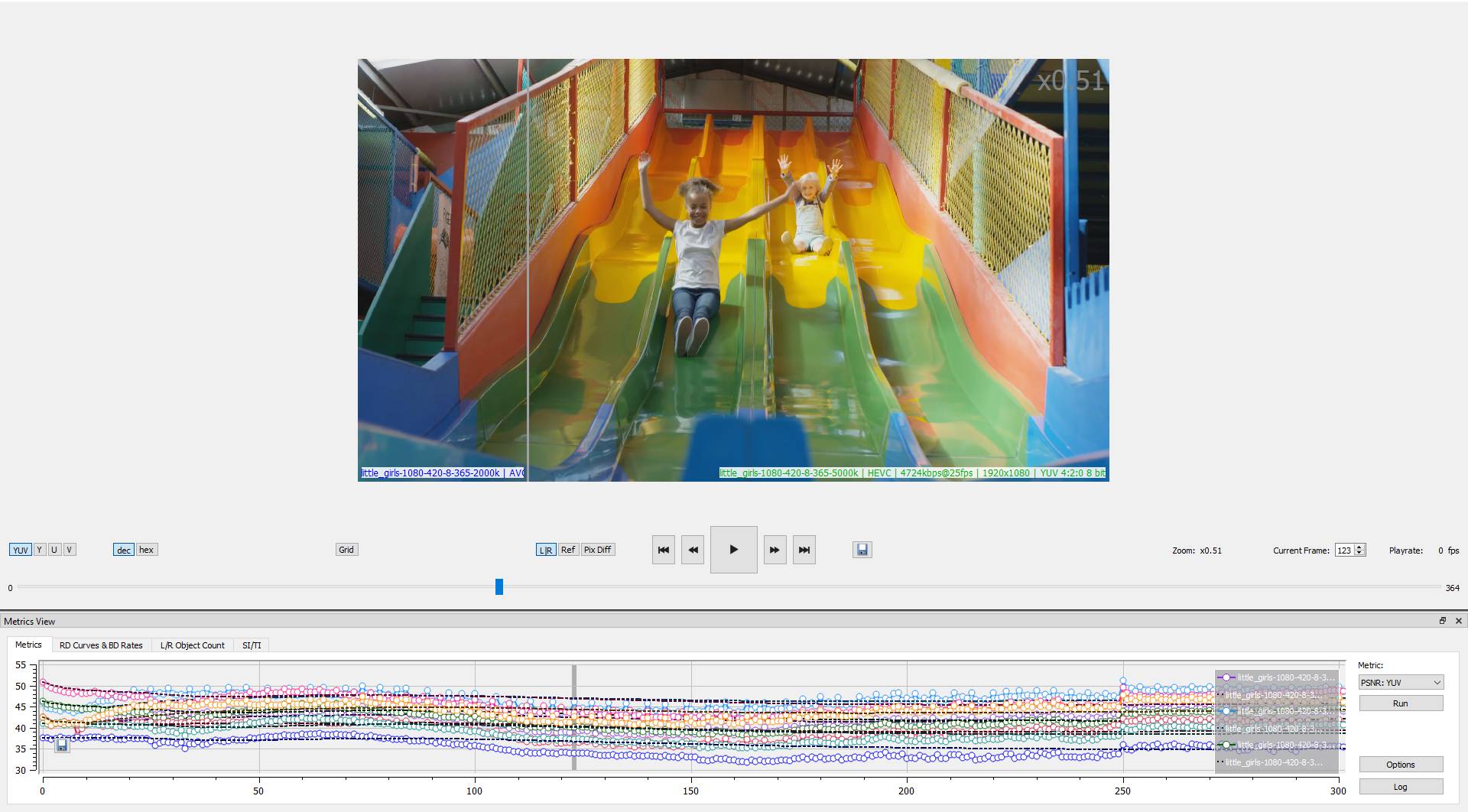
Task: Open the Metrics tab
Action: click(29, 645)
